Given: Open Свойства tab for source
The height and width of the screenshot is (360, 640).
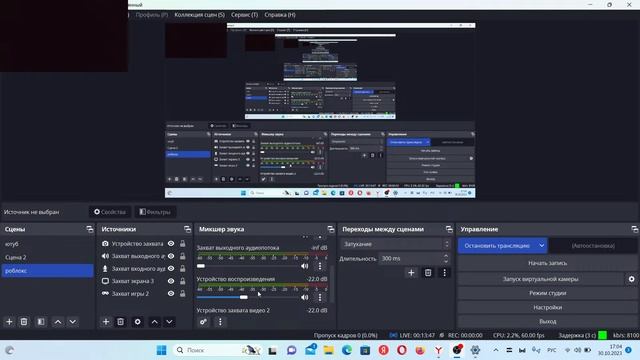Looking at the screenshot, I should tap(110, 212).
